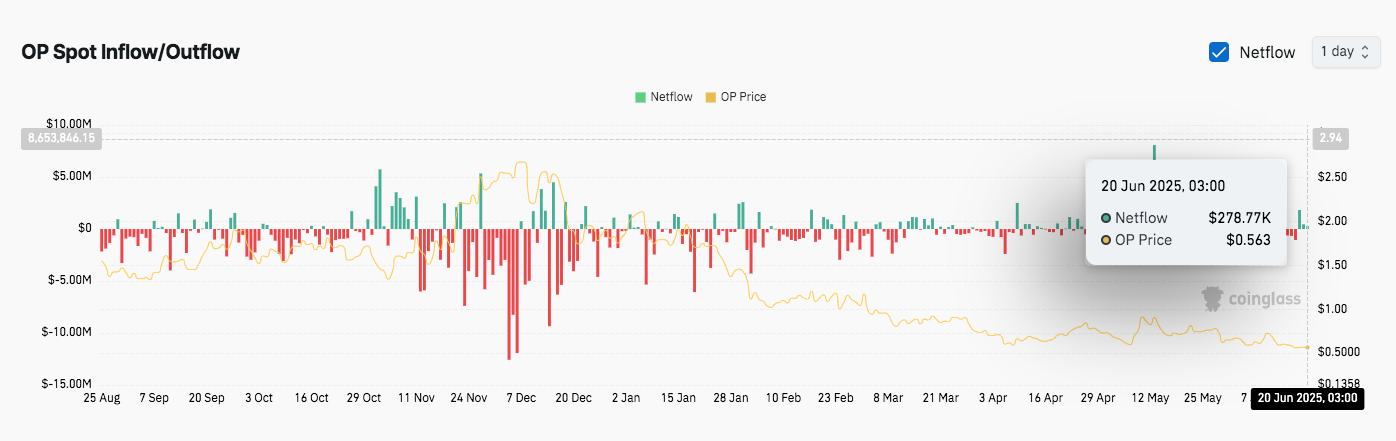Click the yellow OP Price dot in tooltip

(x=1106, y=240)
